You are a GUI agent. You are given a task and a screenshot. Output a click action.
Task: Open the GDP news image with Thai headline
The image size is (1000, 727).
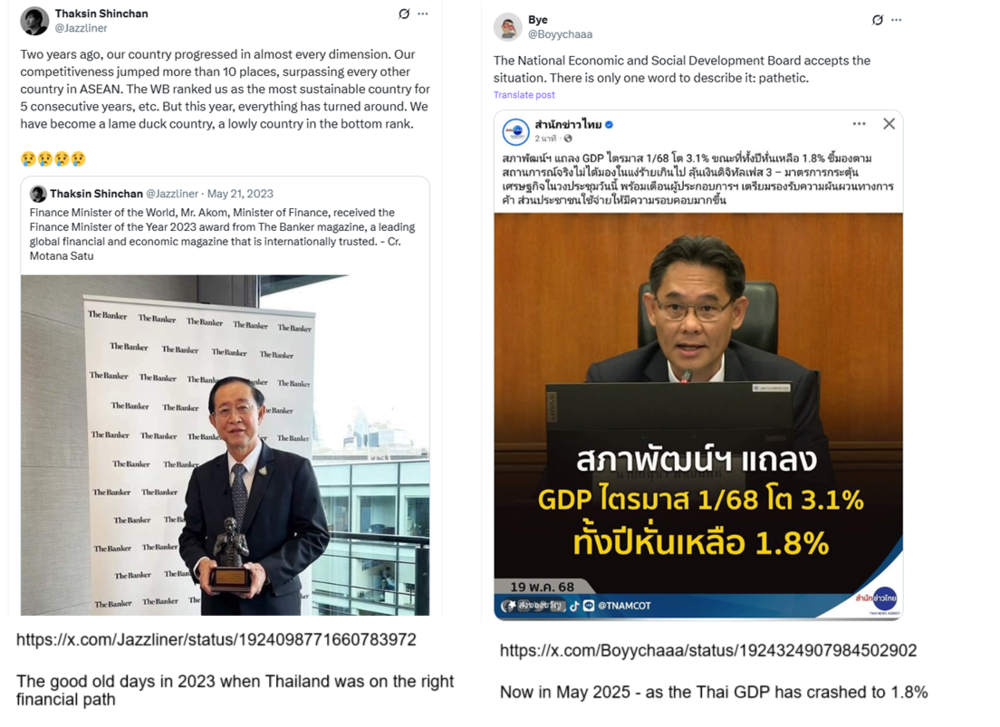698,416
